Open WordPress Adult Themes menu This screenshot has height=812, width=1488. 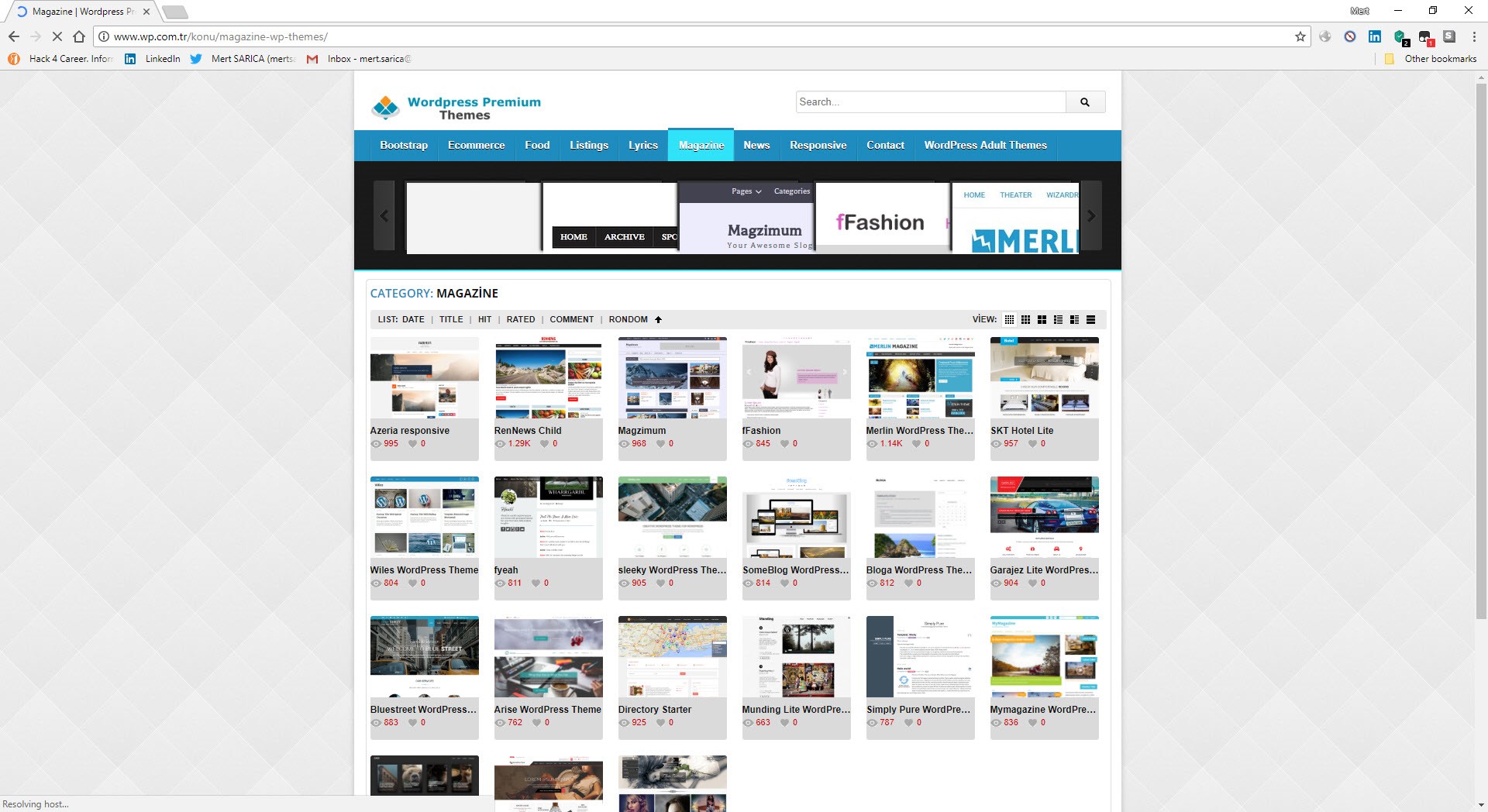(985, 146)
